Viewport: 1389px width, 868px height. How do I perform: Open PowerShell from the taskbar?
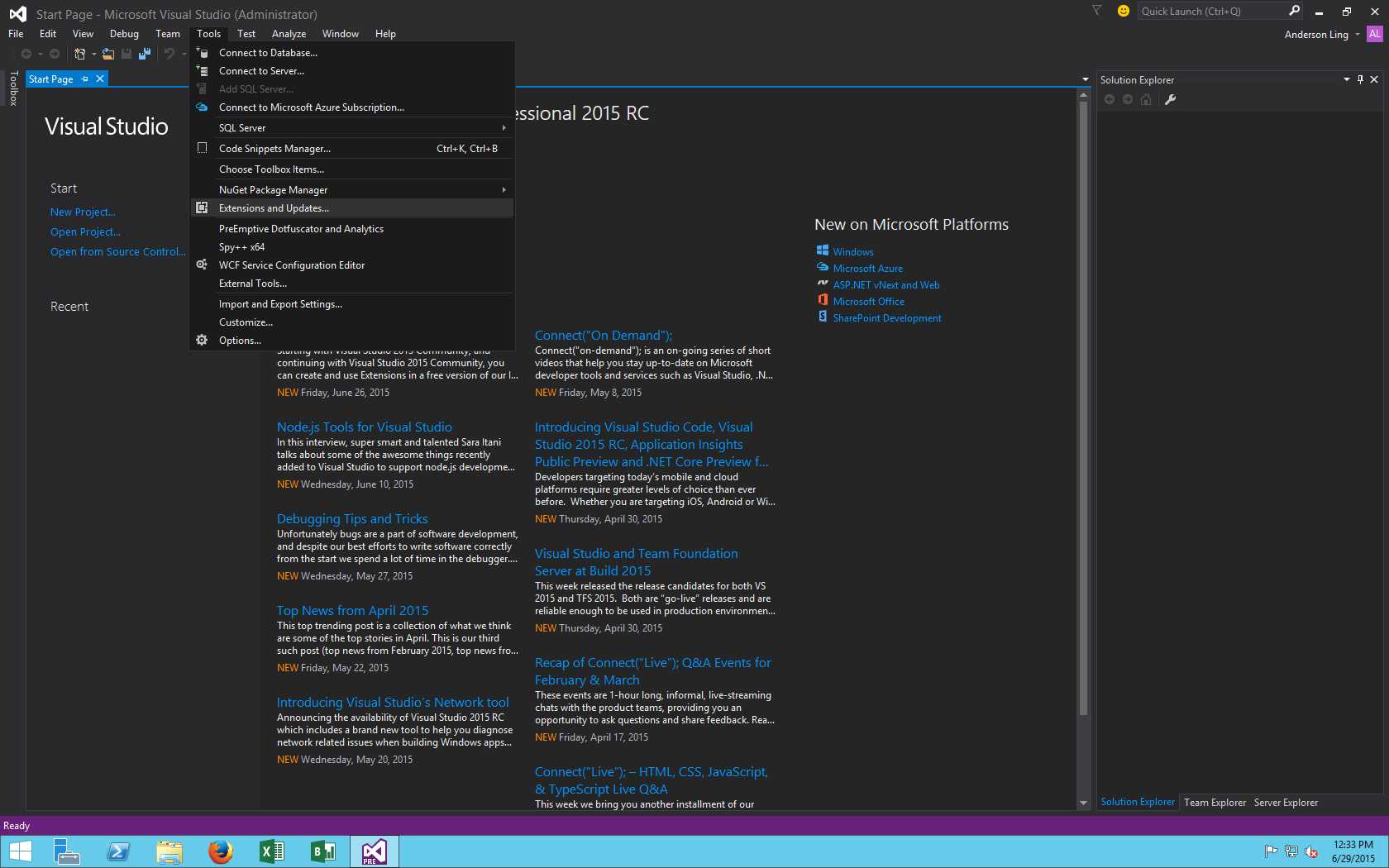coord(118,851)
